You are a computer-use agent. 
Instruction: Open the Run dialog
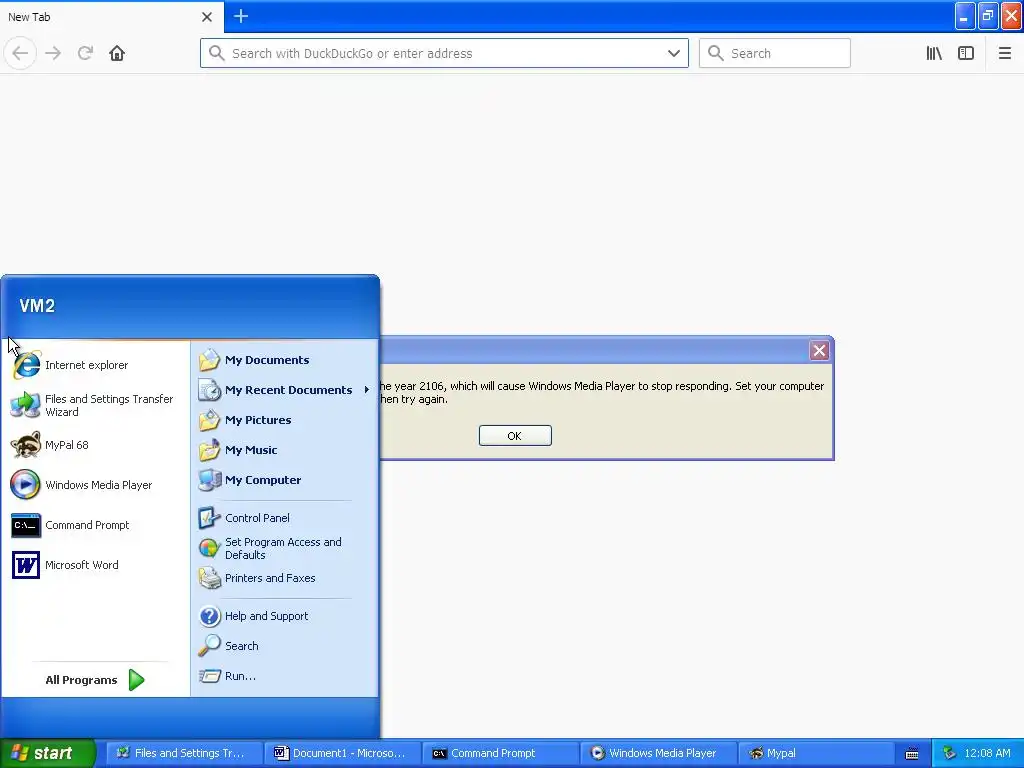pyautogui.click(x=240, y=676)
